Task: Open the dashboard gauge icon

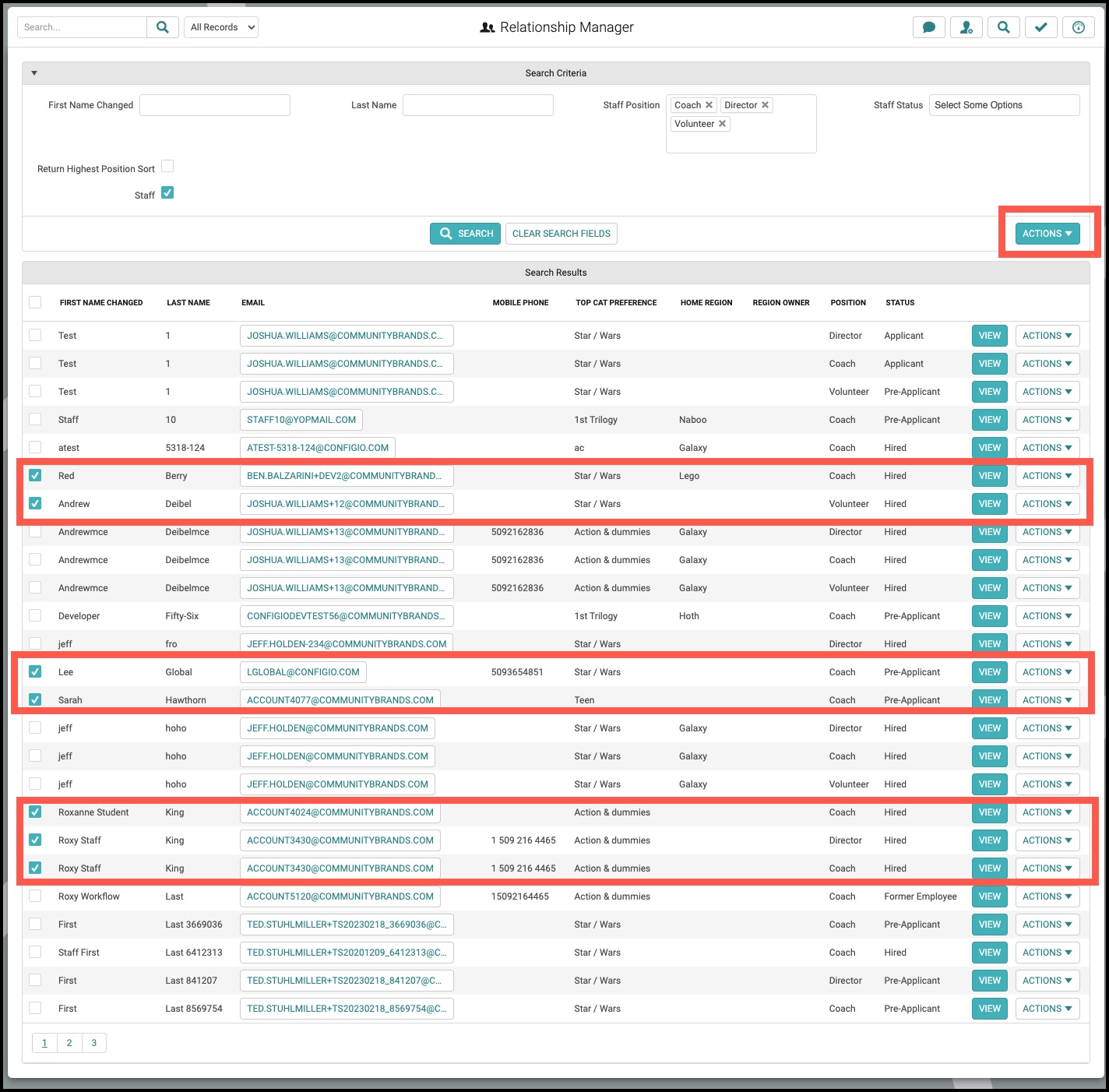Action: 1079,27
